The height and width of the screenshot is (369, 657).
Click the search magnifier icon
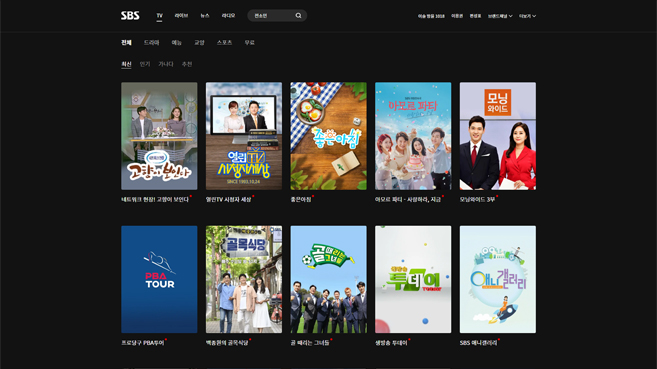(x=298, y=15)
